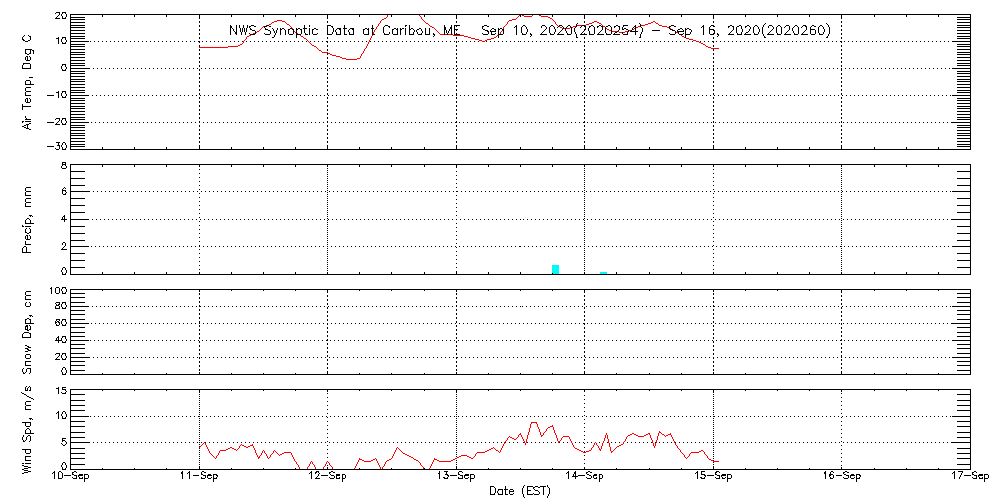Screen dimensions: 1000x500
Task: Click the 13-Sep date tick label
Action: pos(457,477)
